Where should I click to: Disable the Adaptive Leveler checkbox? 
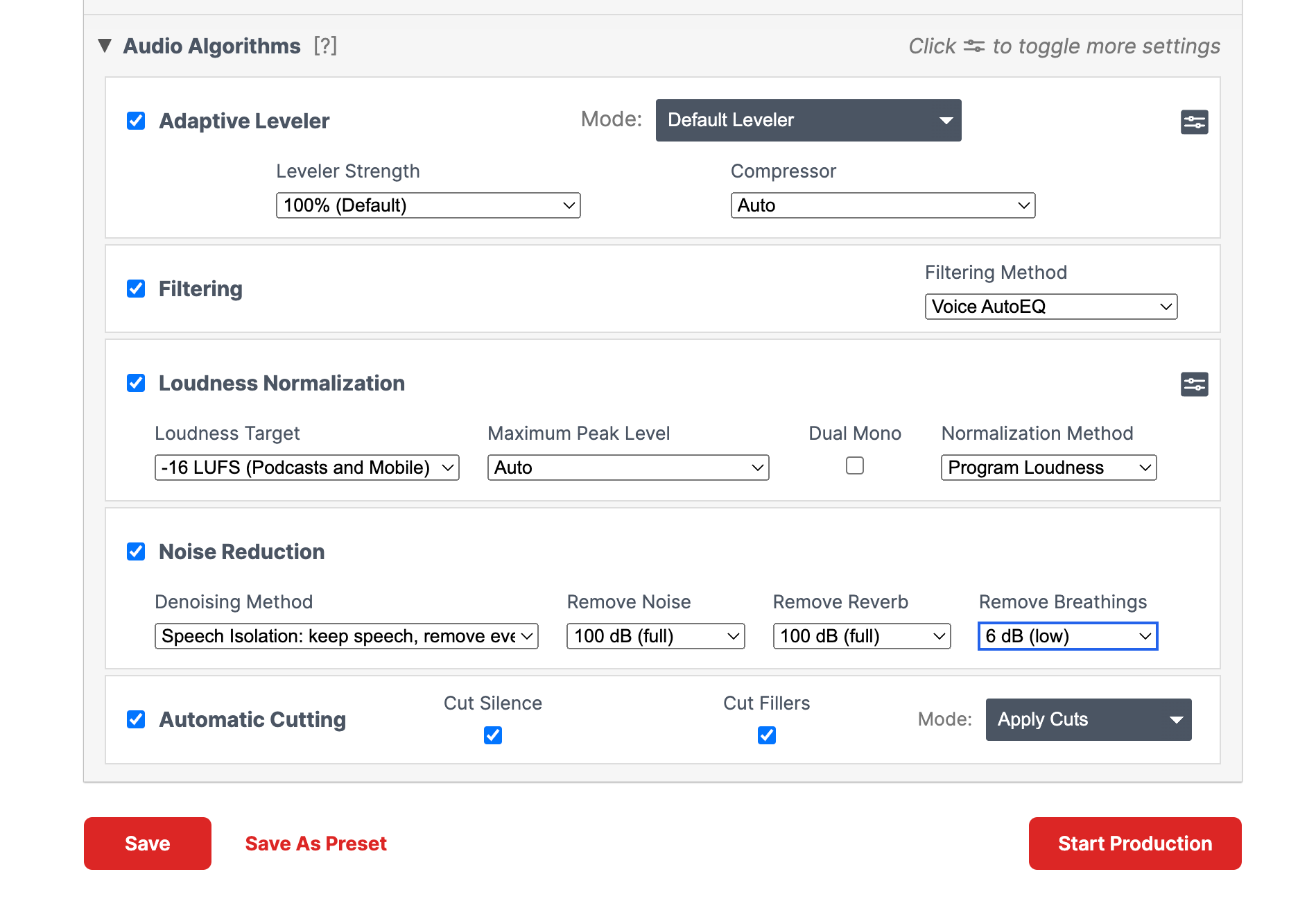point(136,121)
